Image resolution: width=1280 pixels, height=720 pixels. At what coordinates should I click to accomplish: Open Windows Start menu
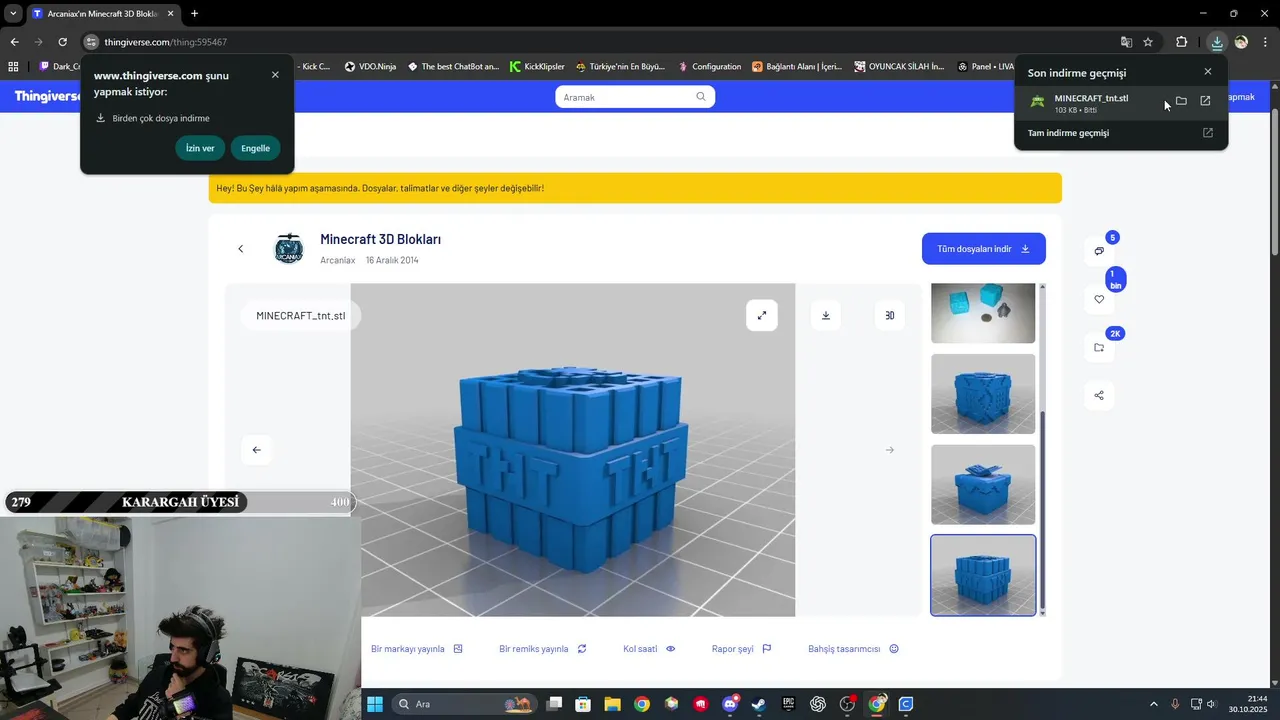[375, 704]
